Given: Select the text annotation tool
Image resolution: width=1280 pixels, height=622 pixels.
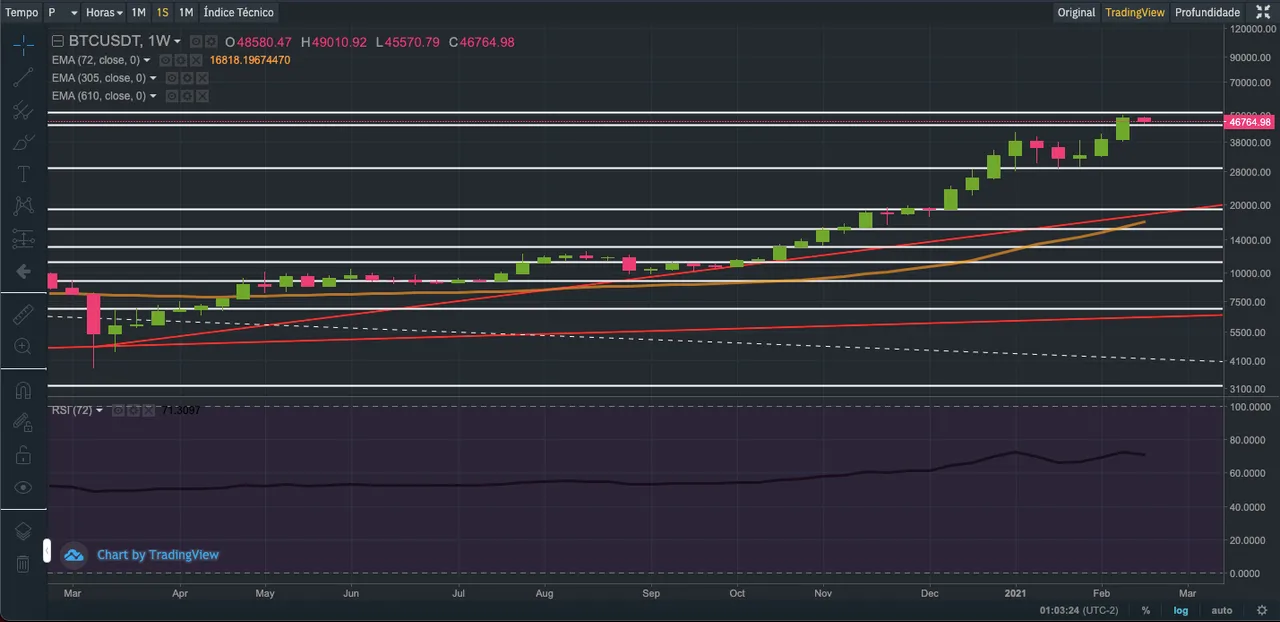Looking at the screenshot, I should [x=23, y=174].
